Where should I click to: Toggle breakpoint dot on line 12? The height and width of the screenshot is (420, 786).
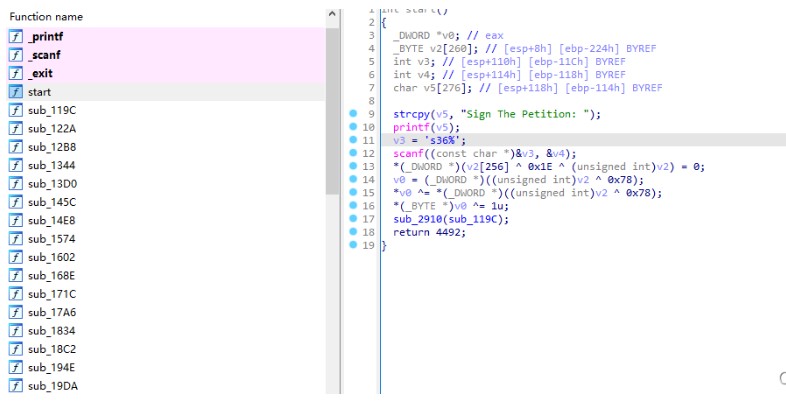coord(353,153)
